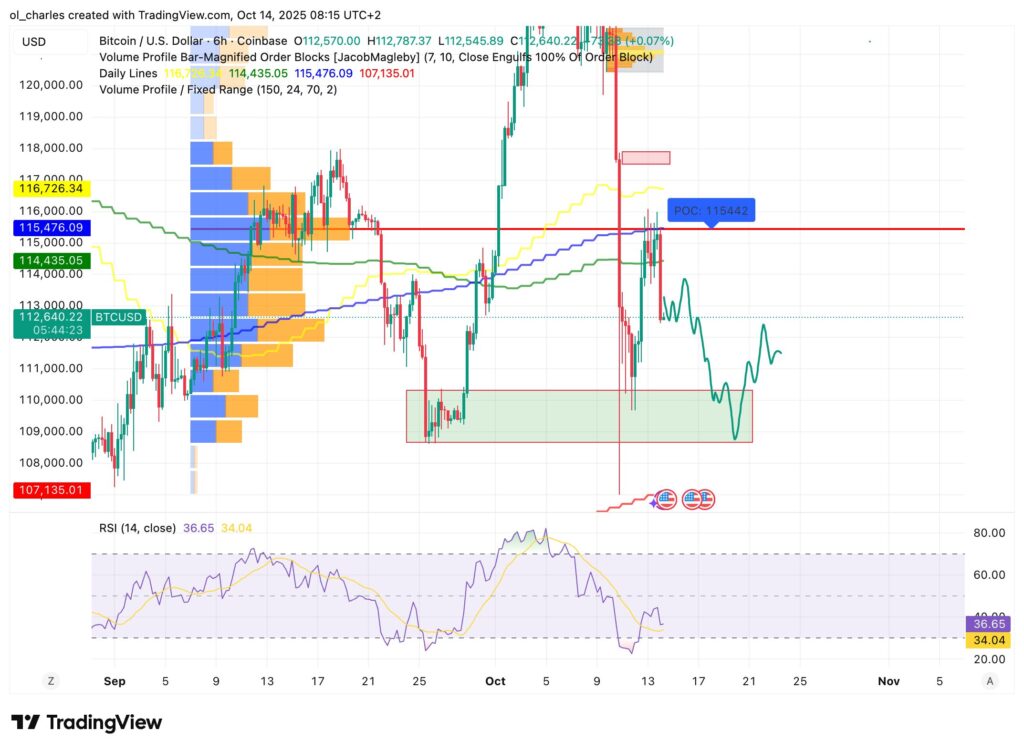This screenshot has width=1024, height=751.
Task: Click the middle US flag economic event icon
Action: click(691, 499)
